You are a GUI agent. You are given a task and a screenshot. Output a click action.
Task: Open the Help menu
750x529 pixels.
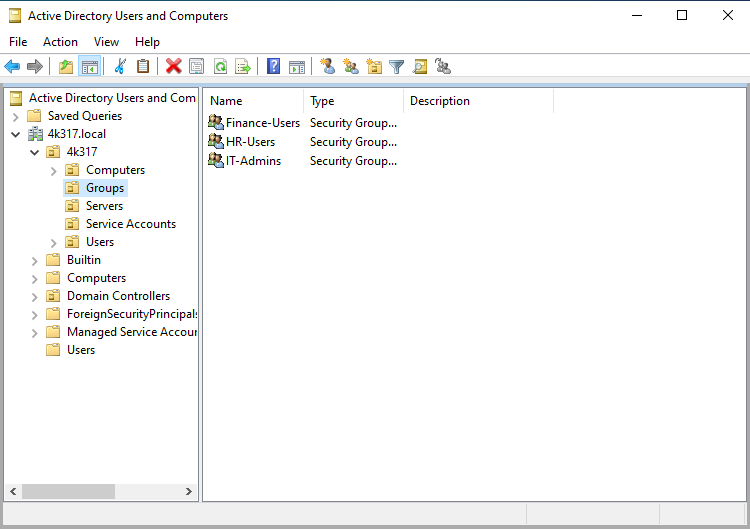(x=147, y=42)
